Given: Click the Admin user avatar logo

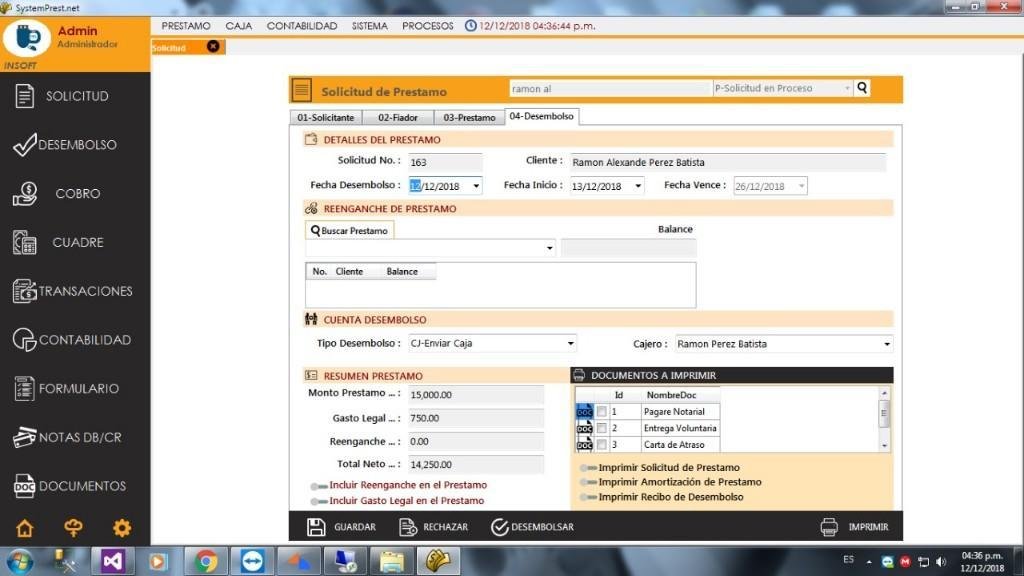Looking at the screenshot, I should point(27,37).
